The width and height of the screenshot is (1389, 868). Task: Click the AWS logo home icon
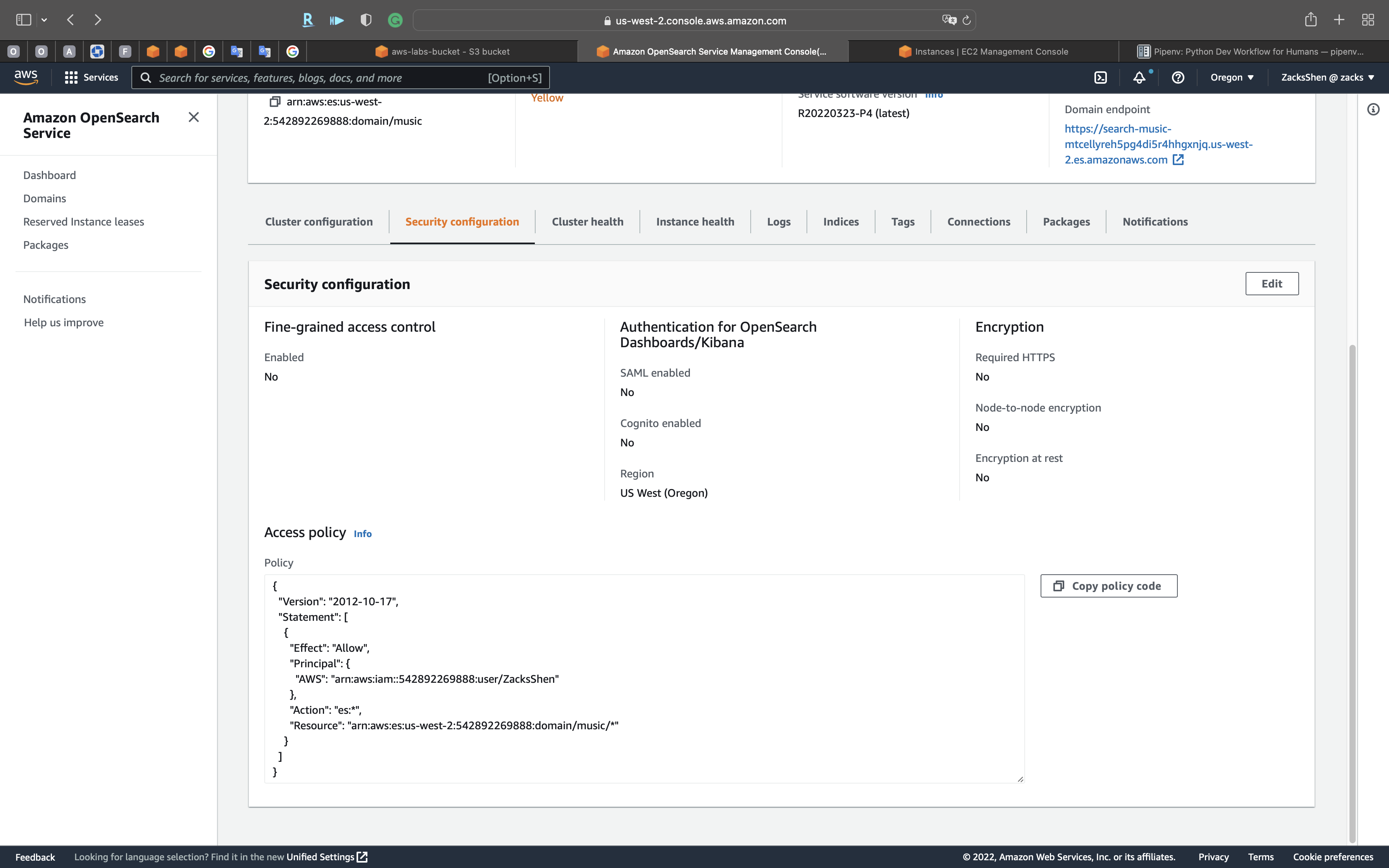[x=26, y=77]
